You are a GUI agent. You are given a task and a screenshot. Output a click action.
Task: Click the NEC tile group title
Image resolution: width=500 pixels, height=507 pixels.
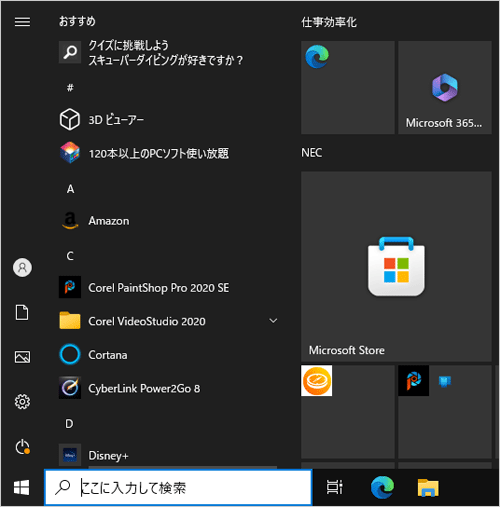point(311,153)
